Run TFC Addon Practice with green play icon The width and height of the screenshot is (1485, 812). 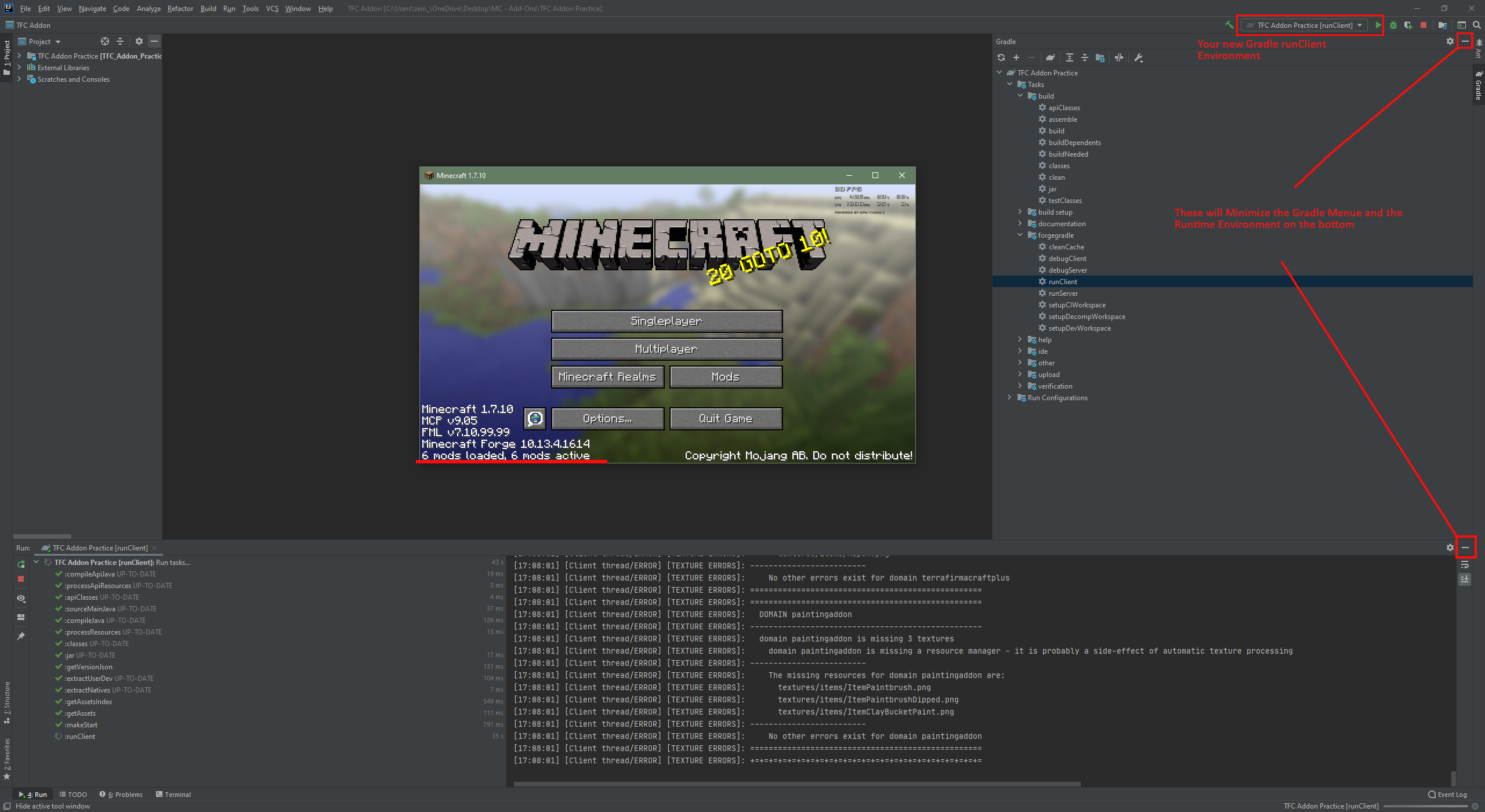(x=1378, y=25)
